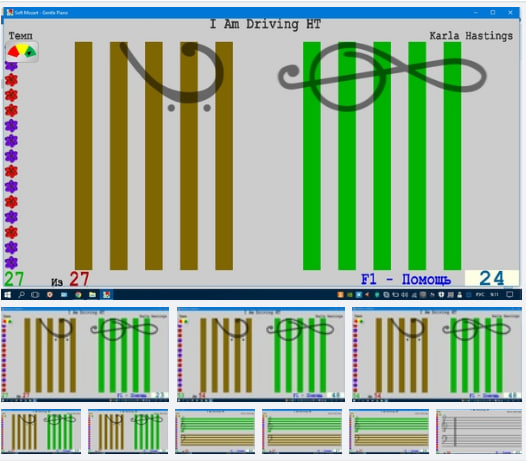Click the green score number 27
Screen dimensions: 526x461
tap(14, 279)
